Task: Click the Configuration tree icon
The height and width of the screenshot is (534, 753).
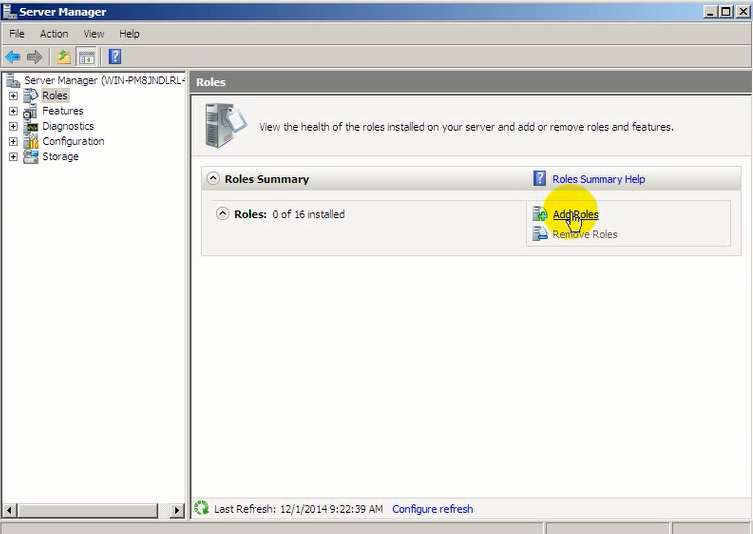Action: 31,141
